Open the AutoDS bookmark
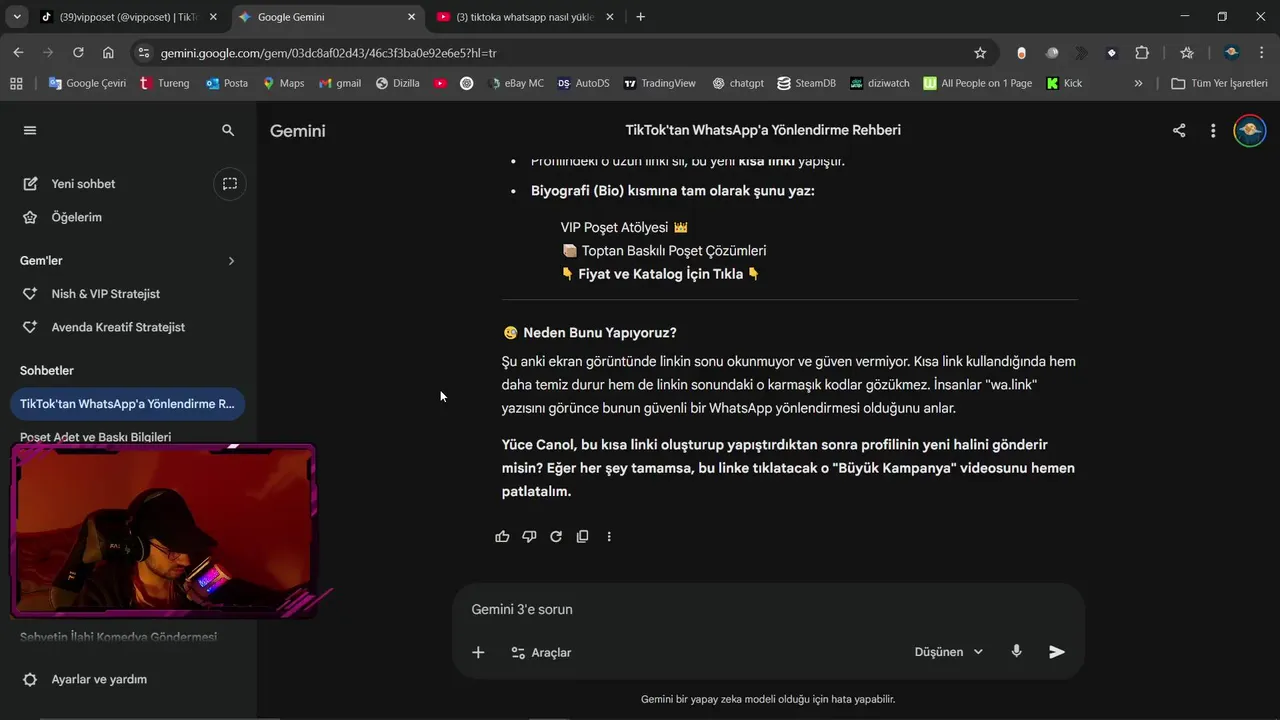This screenshot has width=1280, height=720. pyautogui.click(x=583, y=83)
